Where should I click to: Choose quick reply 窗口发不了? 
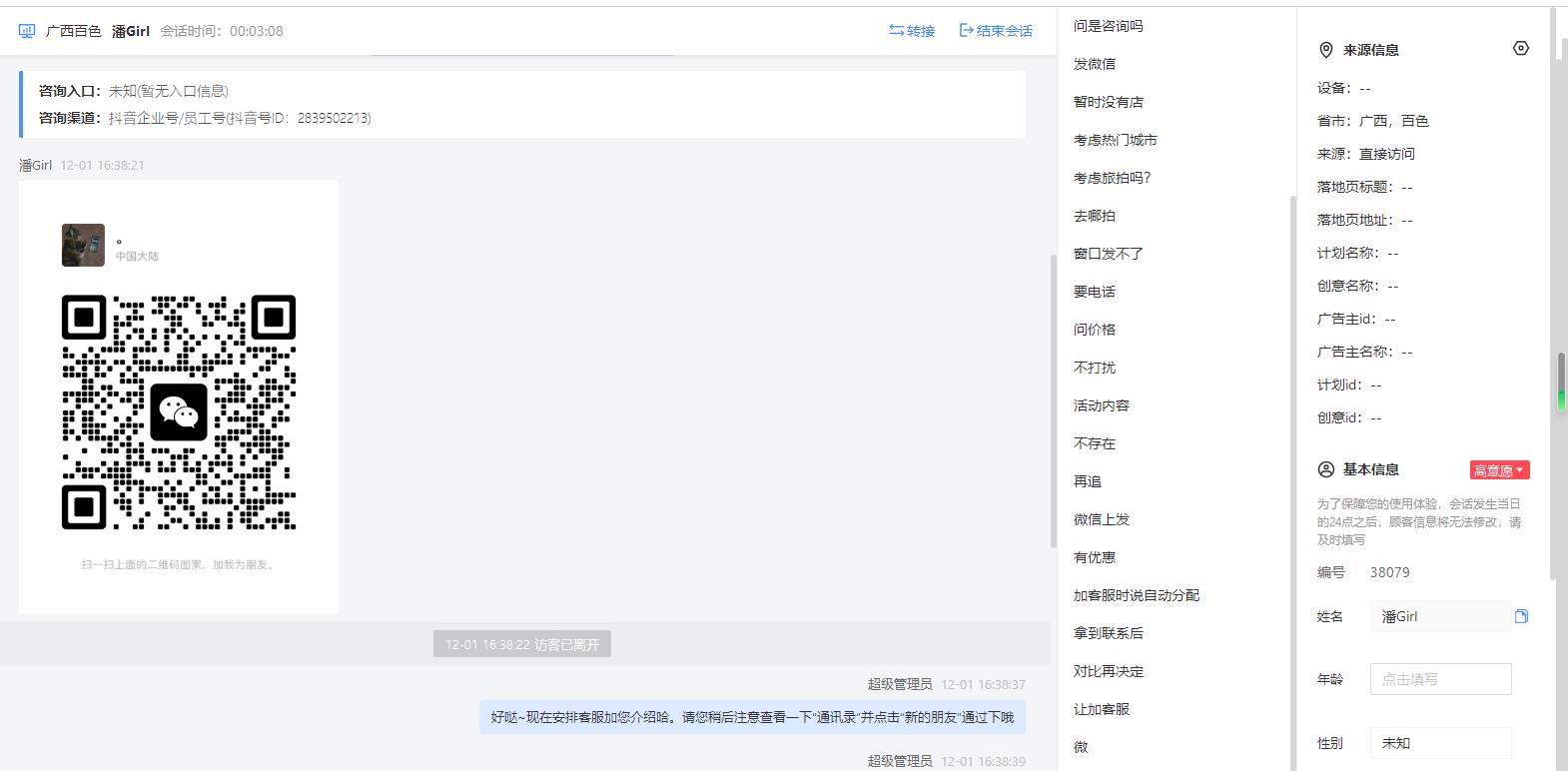pyautogui.click(x=1109, y=254)
